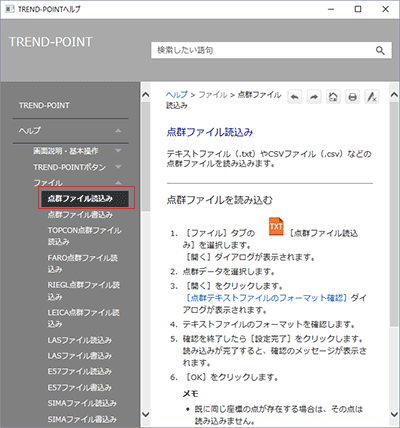Click the sidebar scrollbar thumb

pyautogui.click(x=146, y=157)
